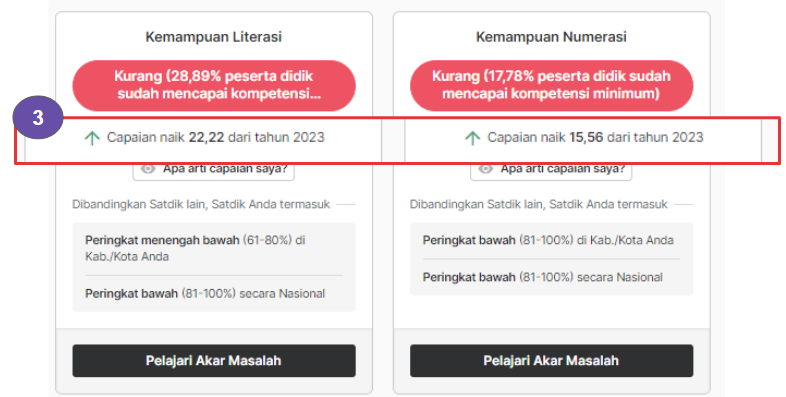Select Peringkat menengah bawah (61-80%) Kab./Kota row
Image resolution: width=786 pixels, height=397 pixels.
coord(214,248)
